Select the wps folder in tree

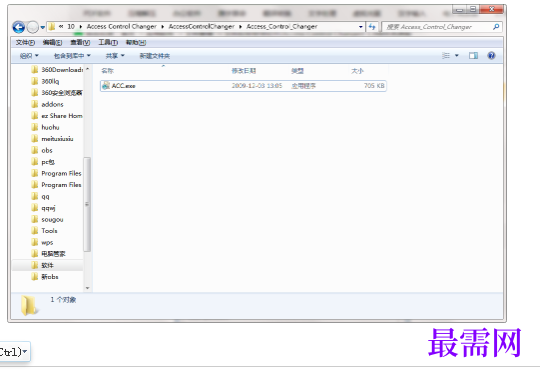tap(42, 242)
